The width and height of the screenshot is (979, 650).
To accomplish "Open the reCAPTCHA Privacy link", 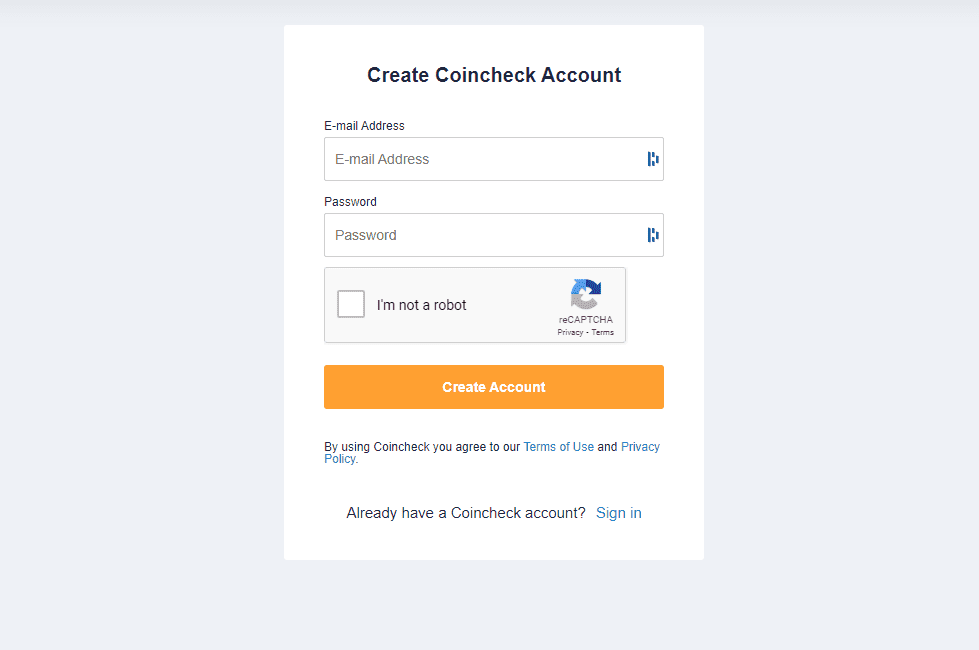I will click(x=570, y=331).
